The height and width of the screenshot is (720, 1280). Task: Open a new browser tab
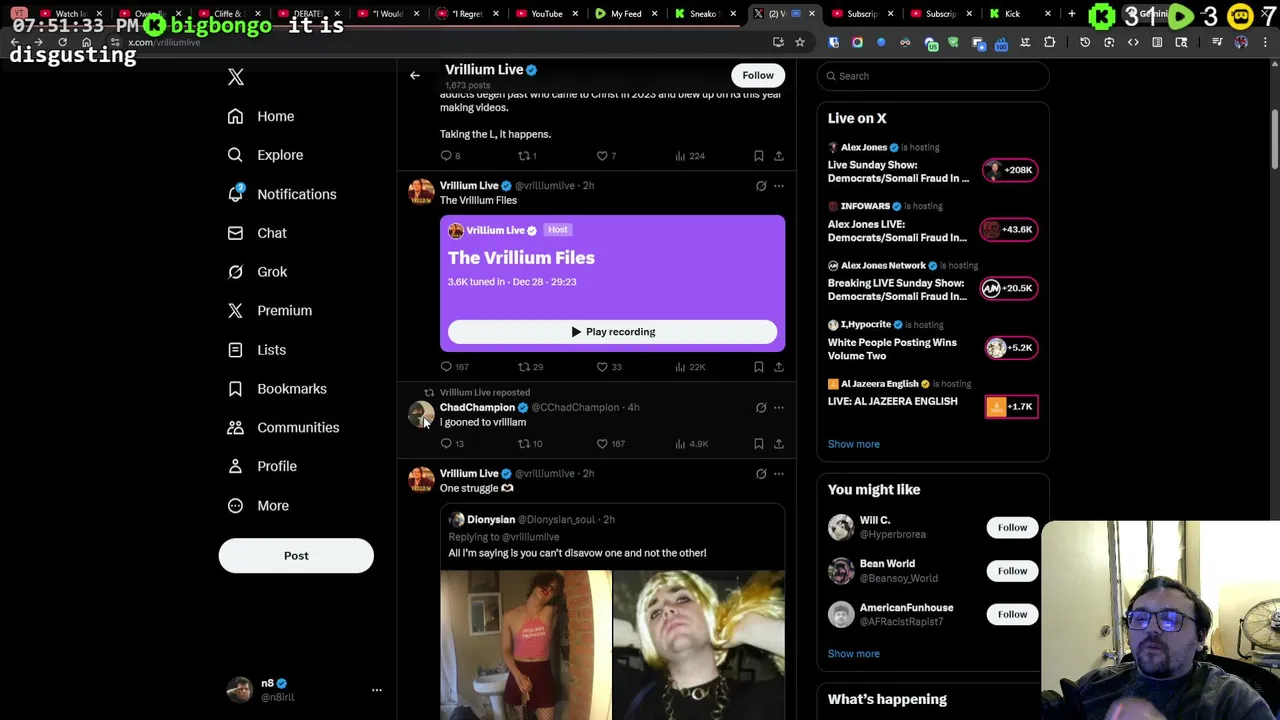[1071, 14]
